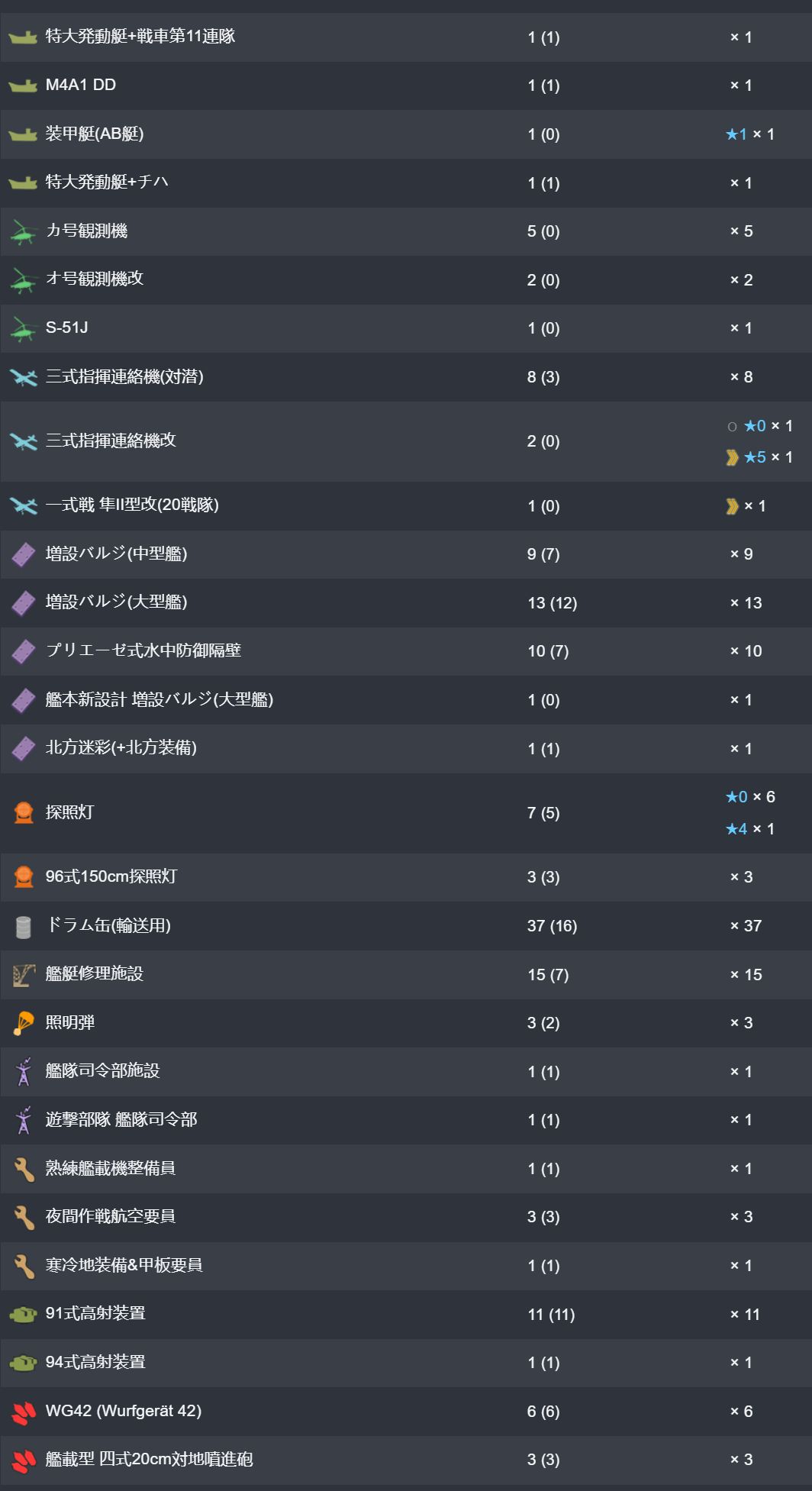Select the 三式指揮連絡機改 equipment name
Image resolution: width=812 pixels, height=1491 pixels.
111,441
